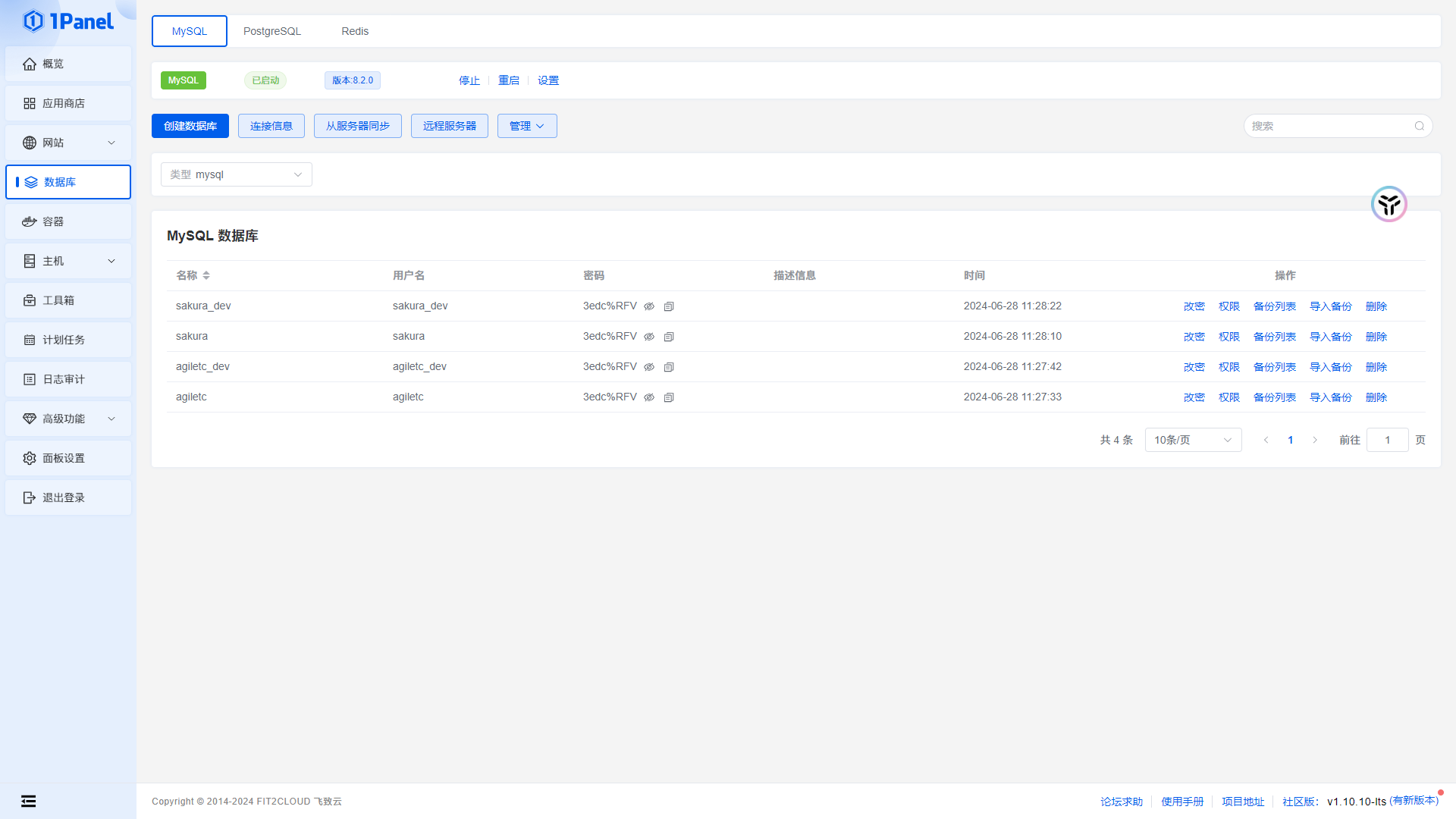Click the sakura_dev database name
Viewport: 1456px width, 819px height.
(203, 306)
